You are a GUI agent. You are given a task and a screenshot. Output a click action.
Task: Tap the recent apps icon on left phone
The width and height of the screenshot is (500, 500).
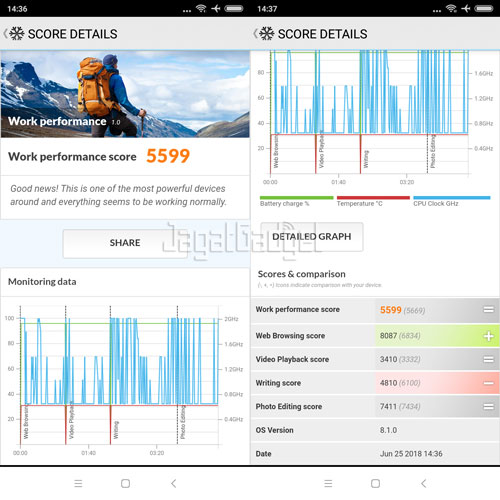coord(78,483)
